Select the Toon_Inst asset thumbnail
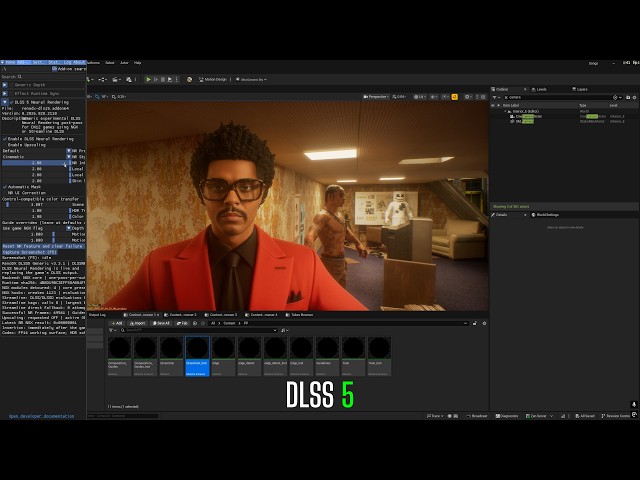This screenshot has width=640, height=480. coord(379,356)
